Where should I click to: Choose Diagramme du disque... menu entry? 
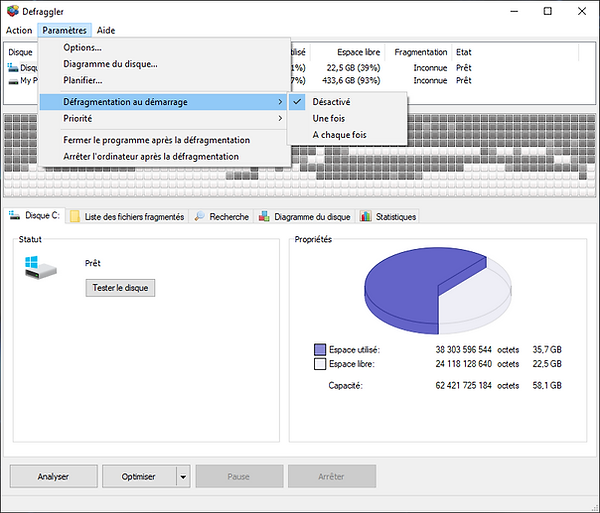click(163, 64)
